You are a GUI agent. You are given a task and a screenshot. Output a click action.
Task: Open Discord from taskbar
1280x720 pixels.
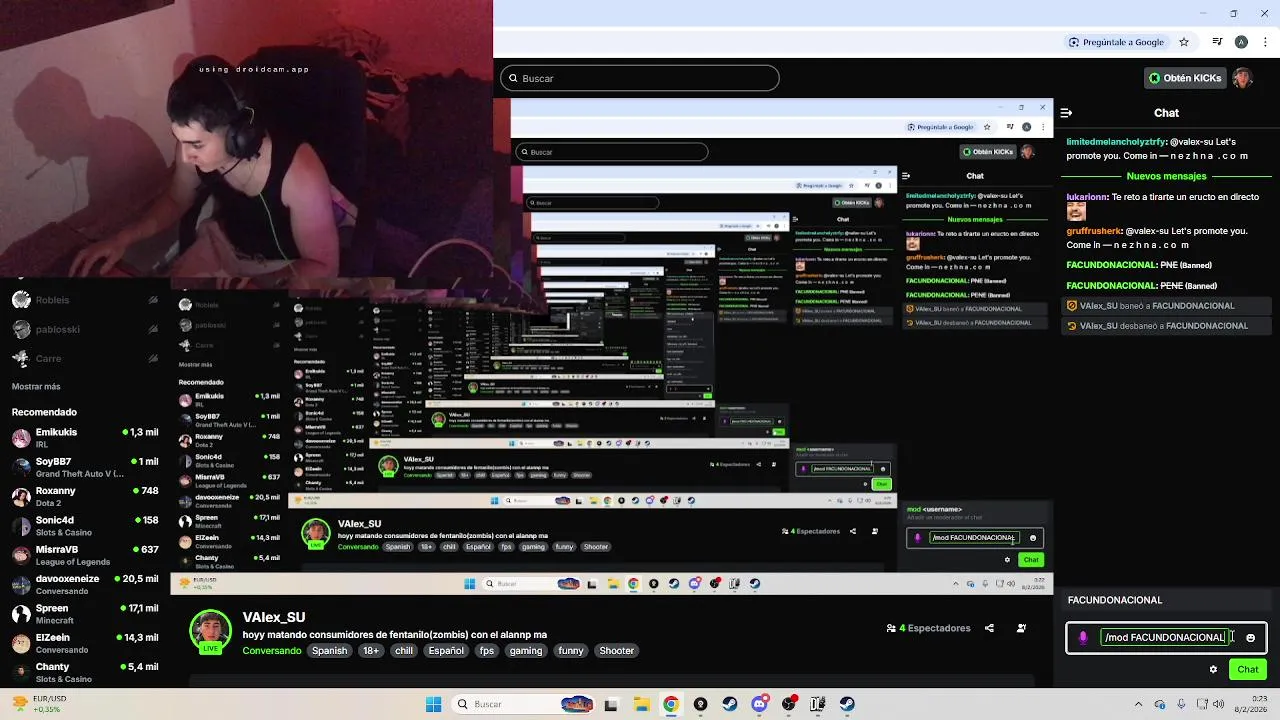click(759, 704)
